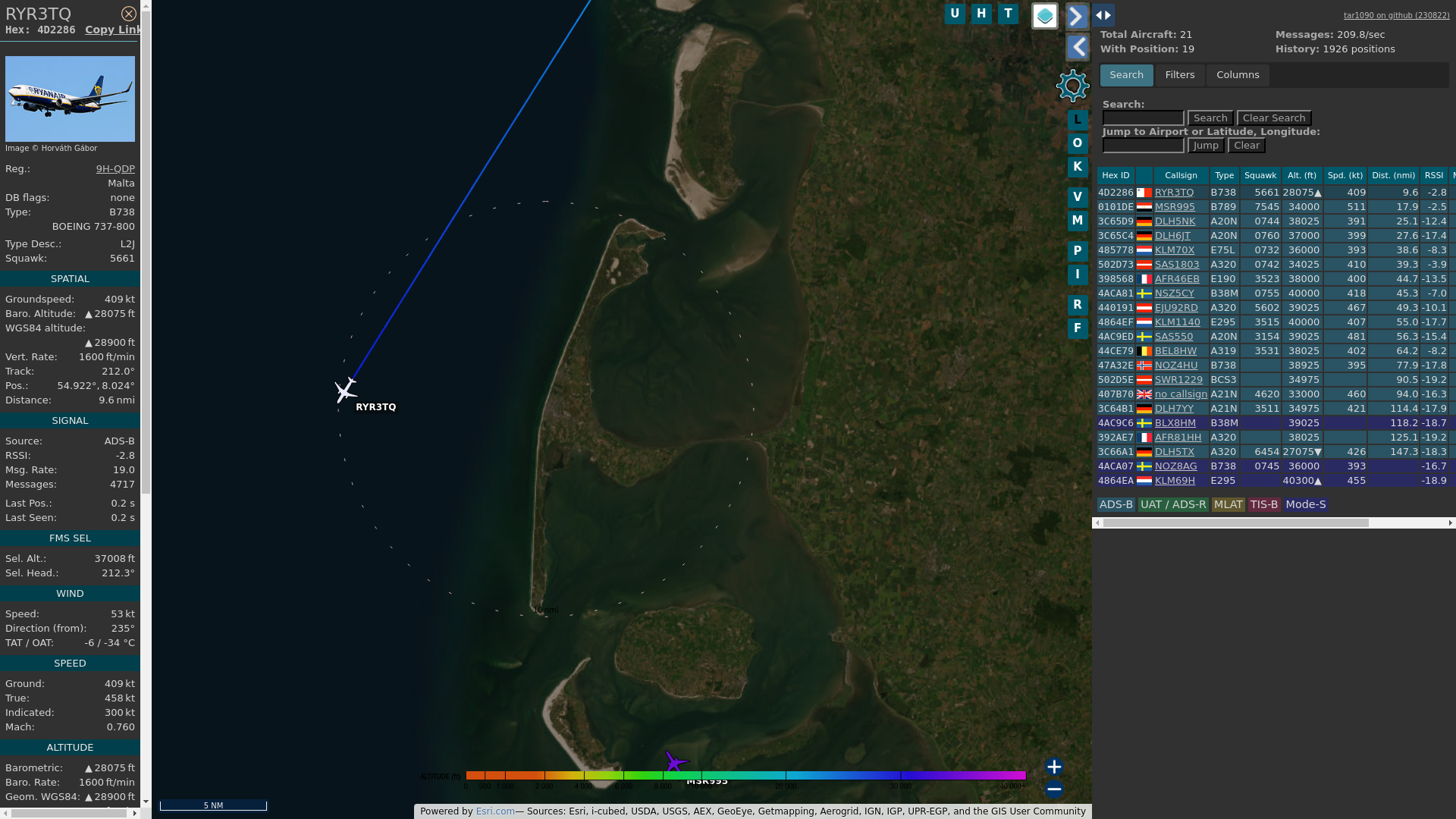This screenshot has height=819, width=1456.
Task: Click the Jump button
Action: point(1205,146)
